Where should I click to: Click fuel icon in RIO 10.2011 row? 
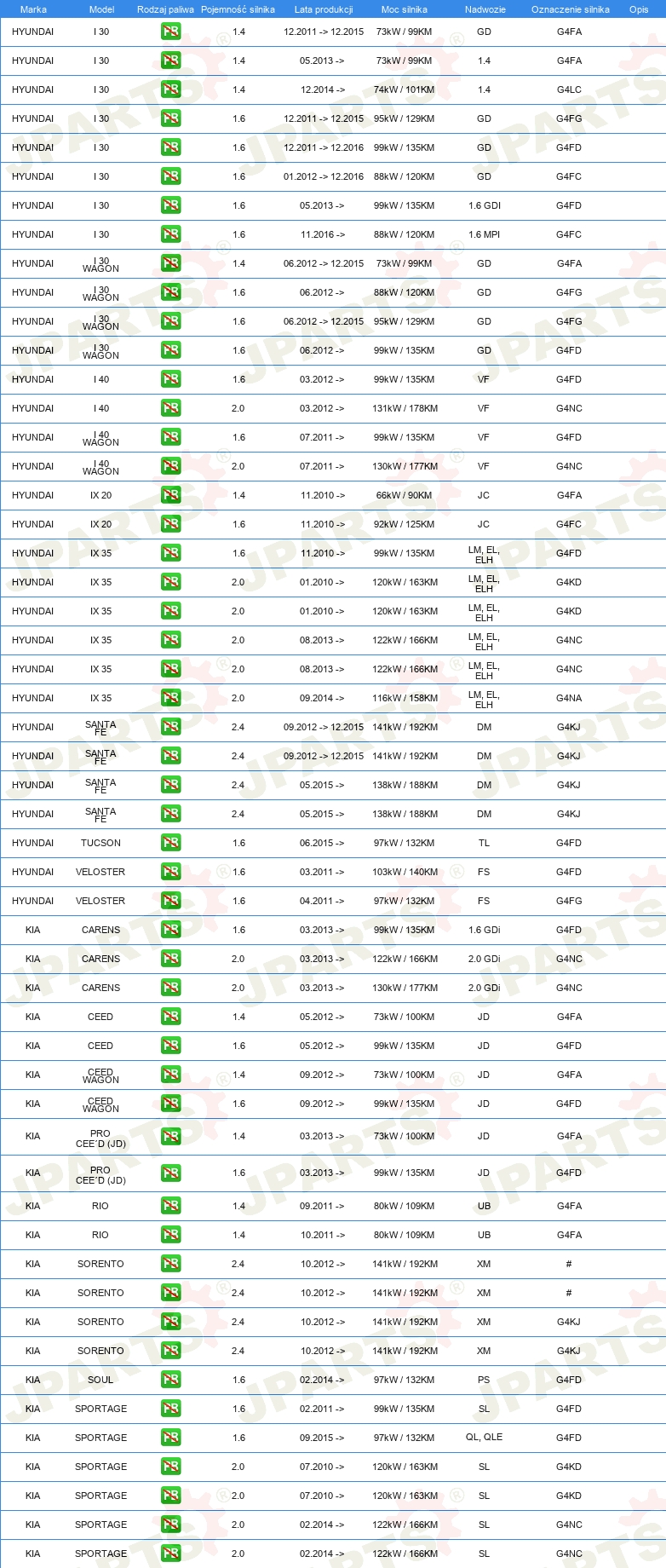(x=170, y=1235)
